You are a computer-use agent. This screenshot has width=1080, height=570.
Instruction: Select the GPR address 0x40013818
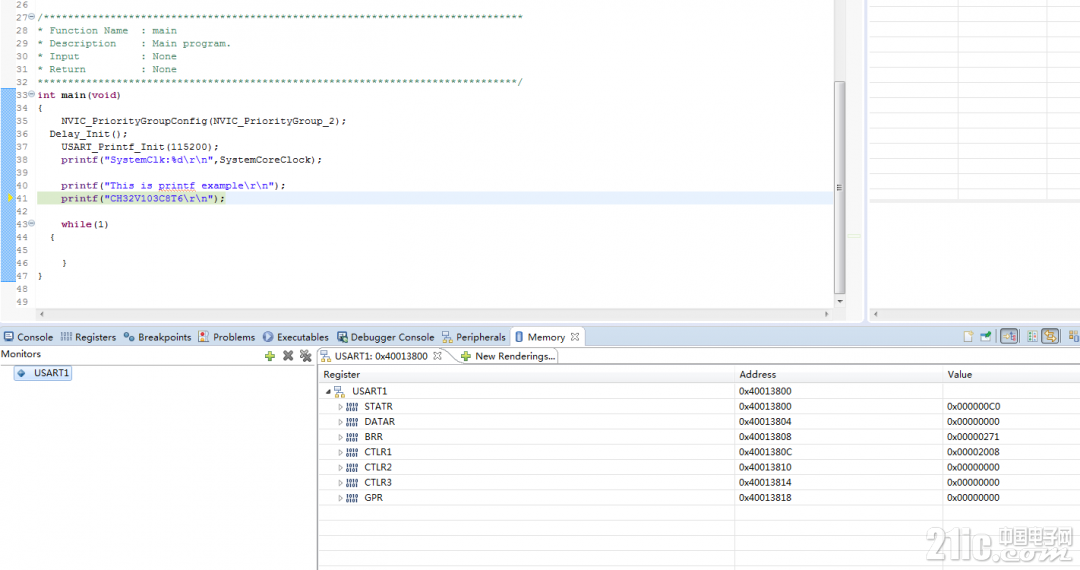point(765,498)
